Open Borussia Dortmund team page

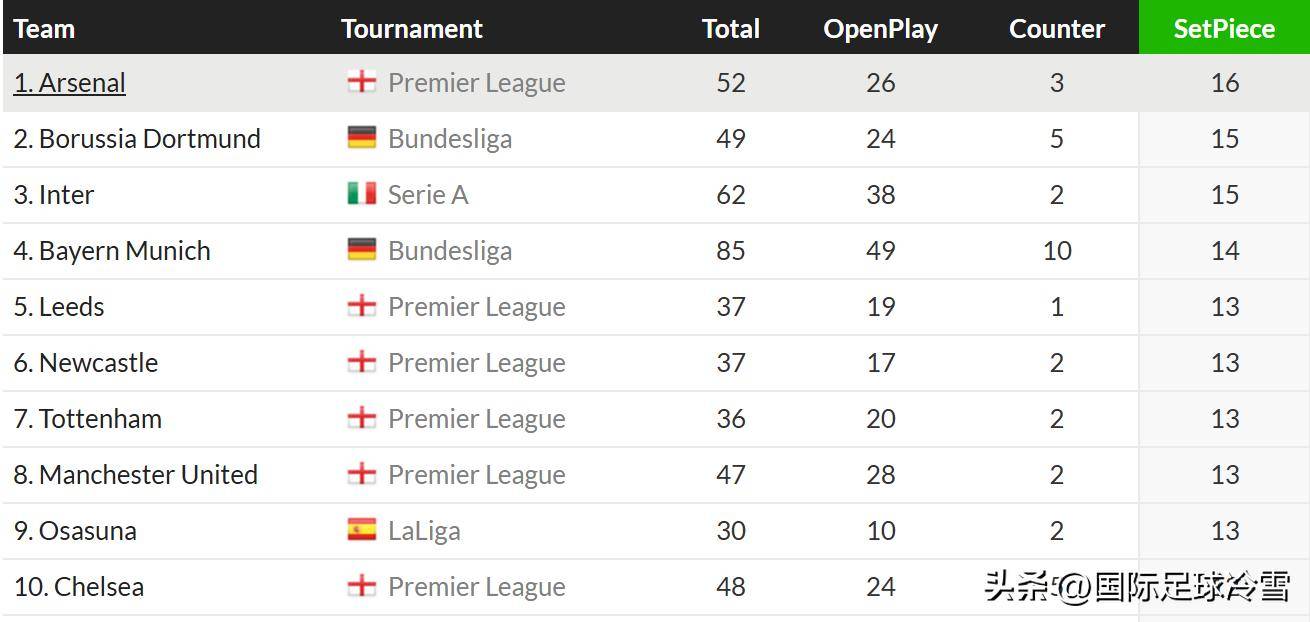click(x=137, y=138)
